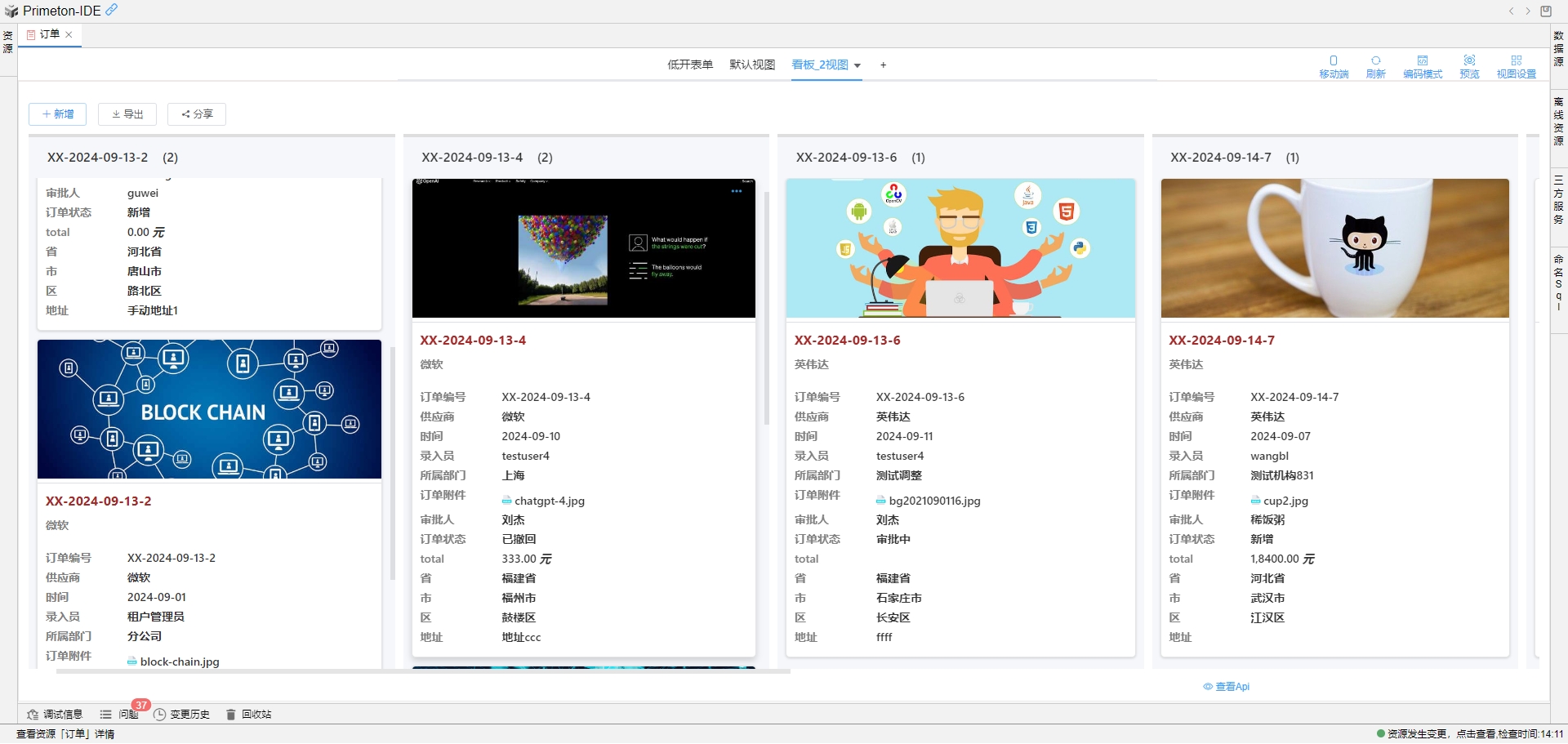Click the 新增 add button
This screenshot has width=1568, height=744.
pyautogui.click(x=57, y=114)
